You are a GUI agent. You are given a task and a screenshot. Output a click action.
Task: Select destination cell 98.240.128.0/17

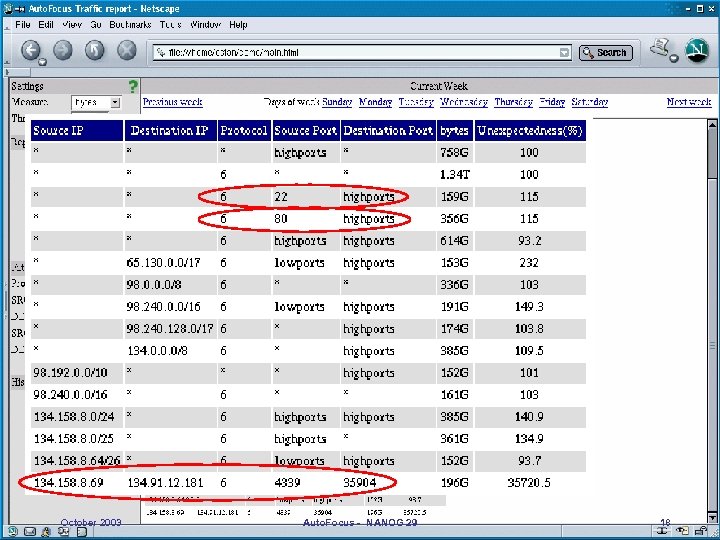(x=170, y=329)
